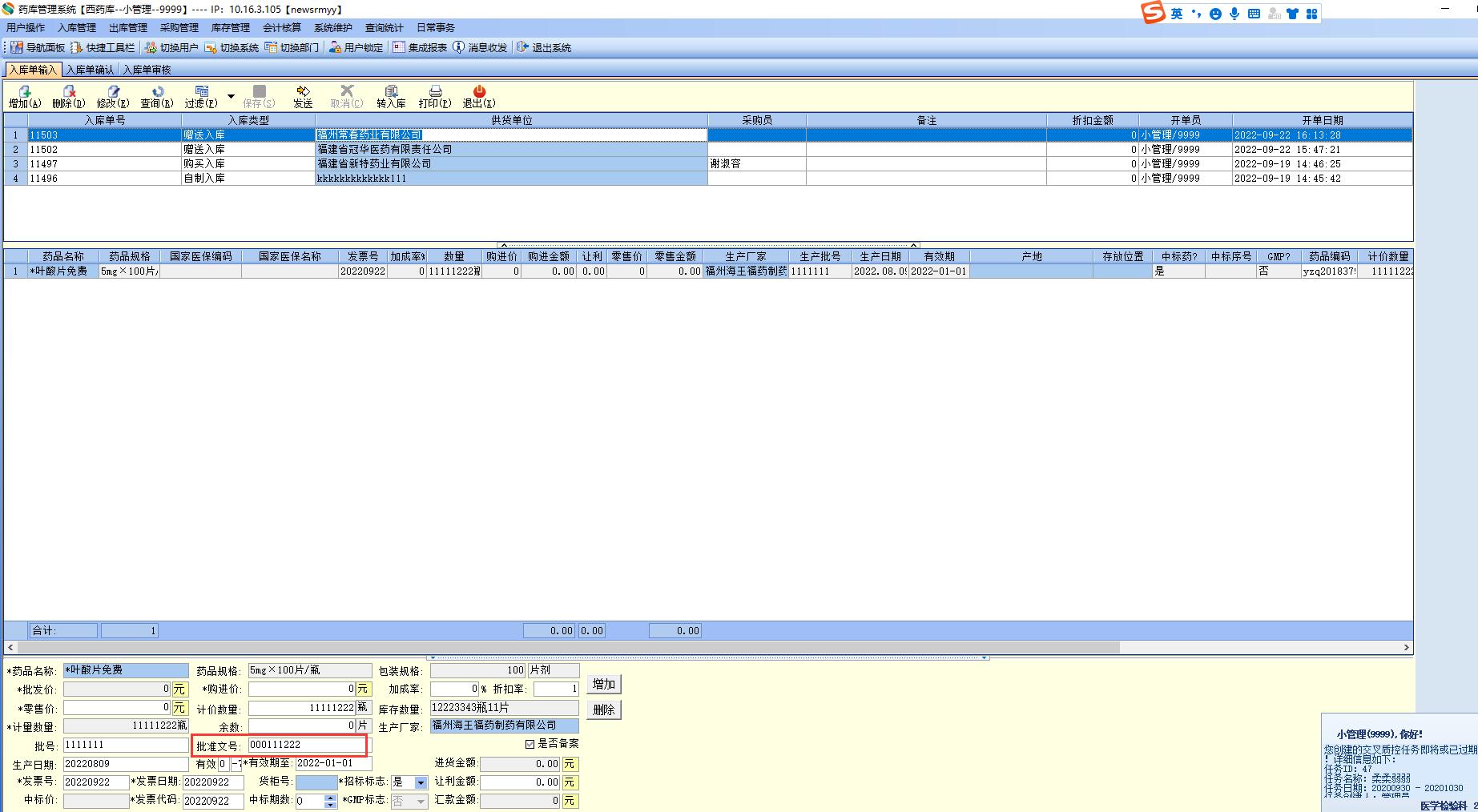Click the 有效期至 date field
1478x812 pixels.
coord(334,764)
